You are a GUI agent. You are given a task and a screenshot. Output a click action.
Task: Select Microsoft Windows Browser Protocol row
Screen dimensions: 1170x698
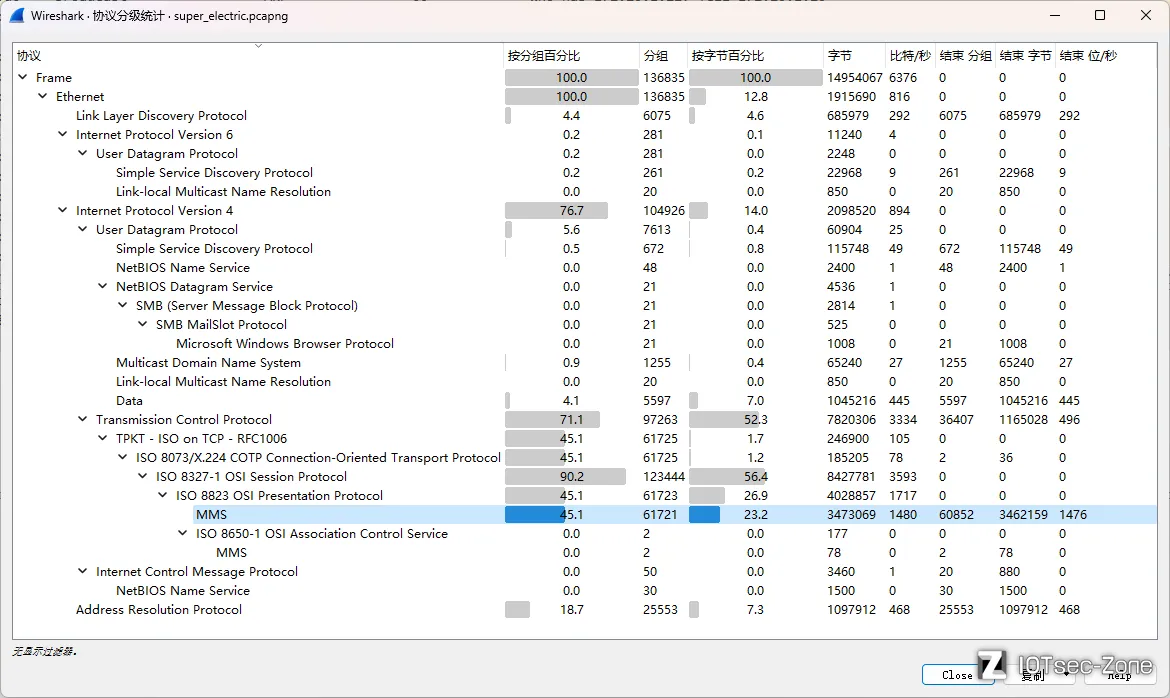click(585, 343)
